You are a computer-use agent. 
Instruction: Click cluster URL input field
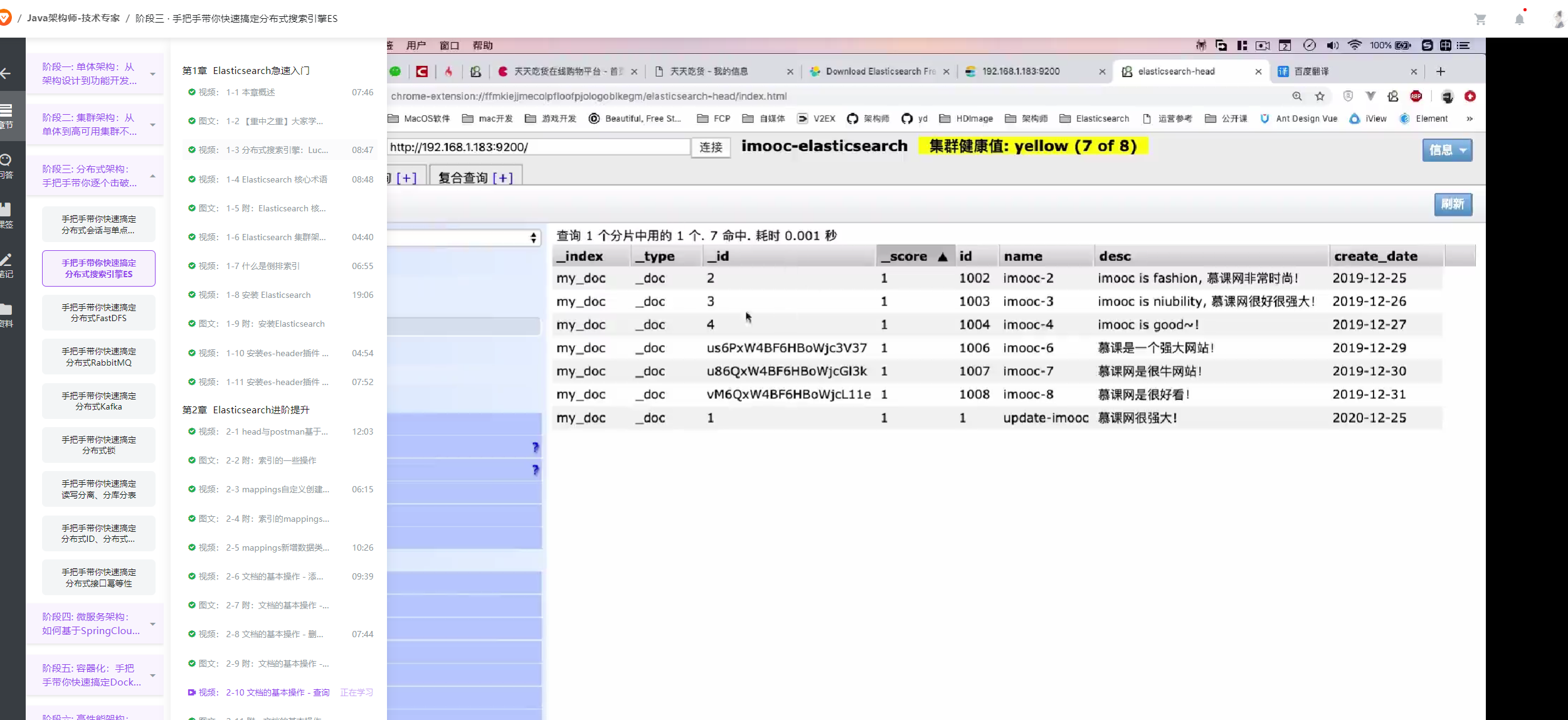539,147
